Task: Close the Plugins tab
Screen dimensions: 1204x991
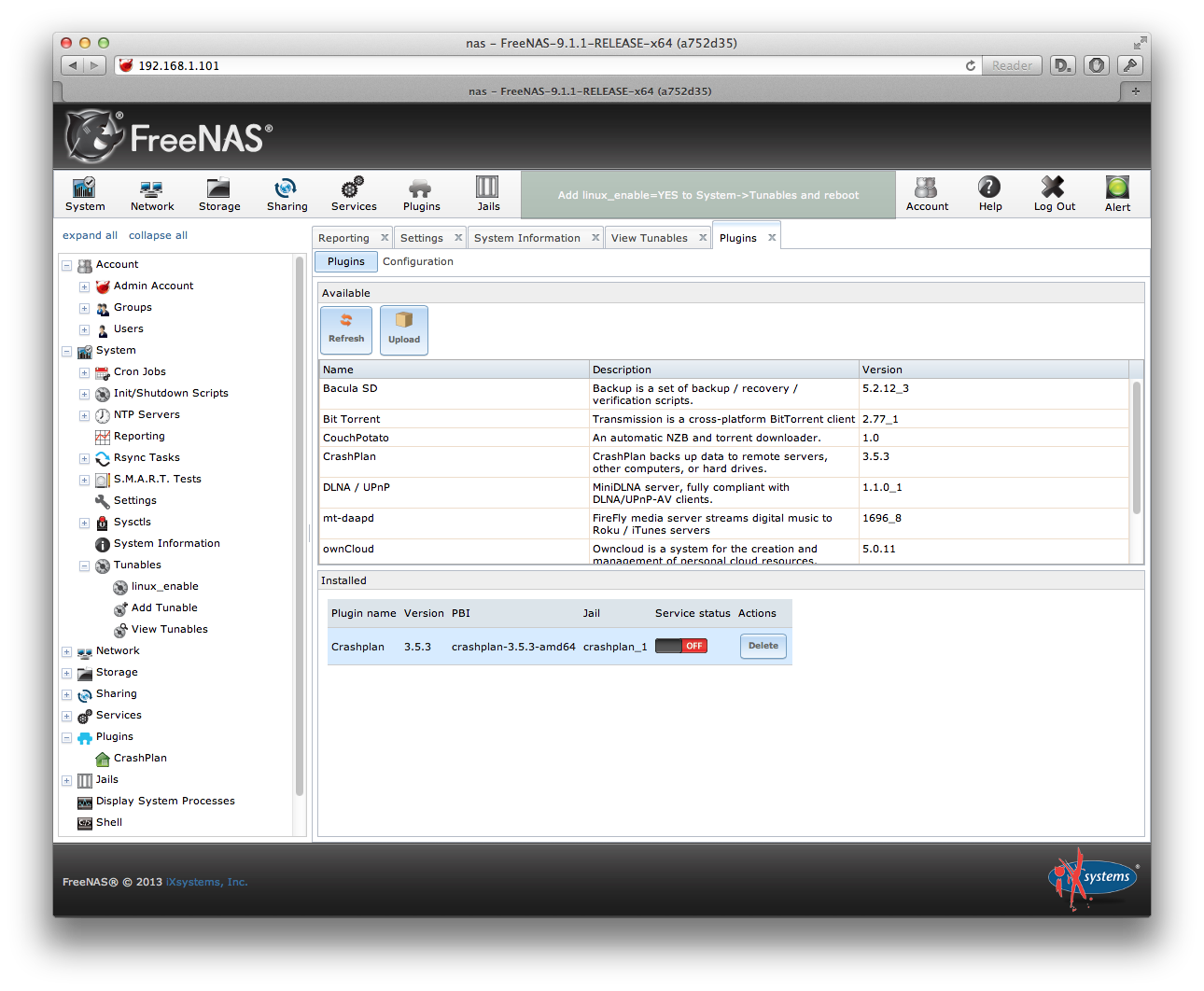Action: pyautogui.click(x=772, y=238)
